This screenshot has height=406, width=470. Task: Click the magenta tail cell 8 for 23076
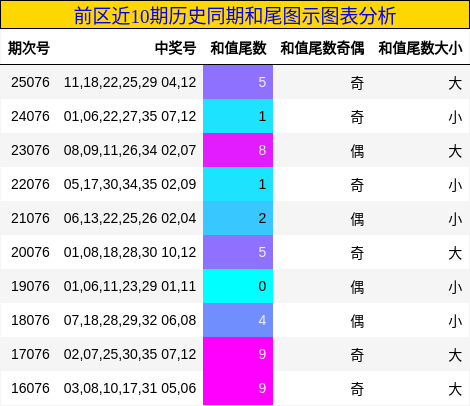[x=238, y=150]
